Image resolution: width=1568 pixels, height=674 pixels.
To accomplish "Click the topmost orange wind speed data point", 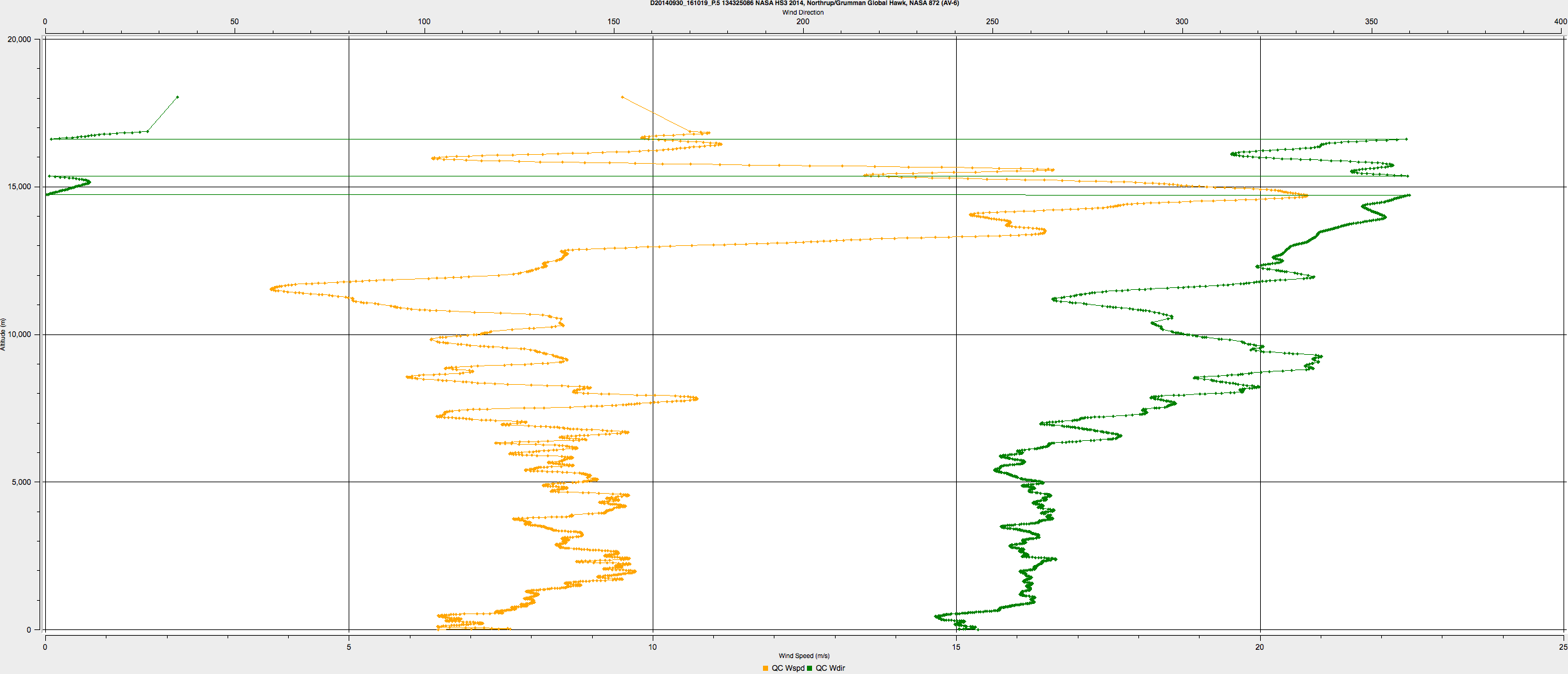I will [x=621, y=97].
